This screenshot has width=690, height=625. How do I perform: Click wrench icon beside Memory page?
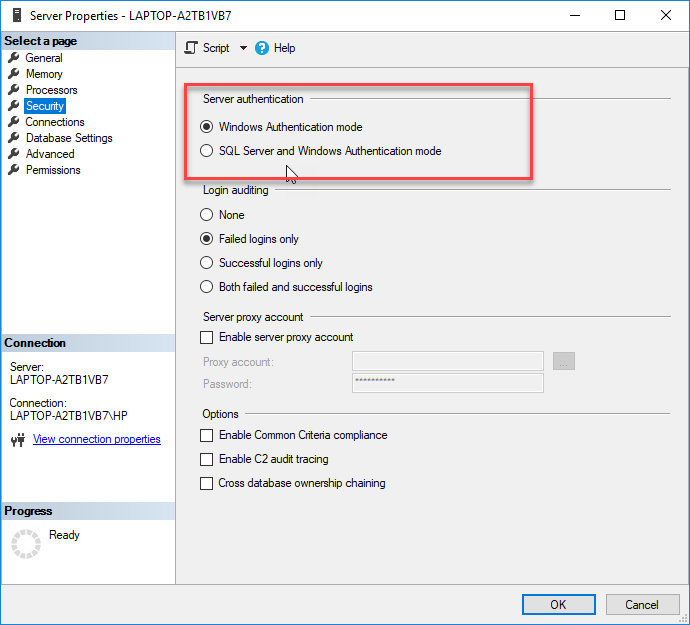[14, 74]
